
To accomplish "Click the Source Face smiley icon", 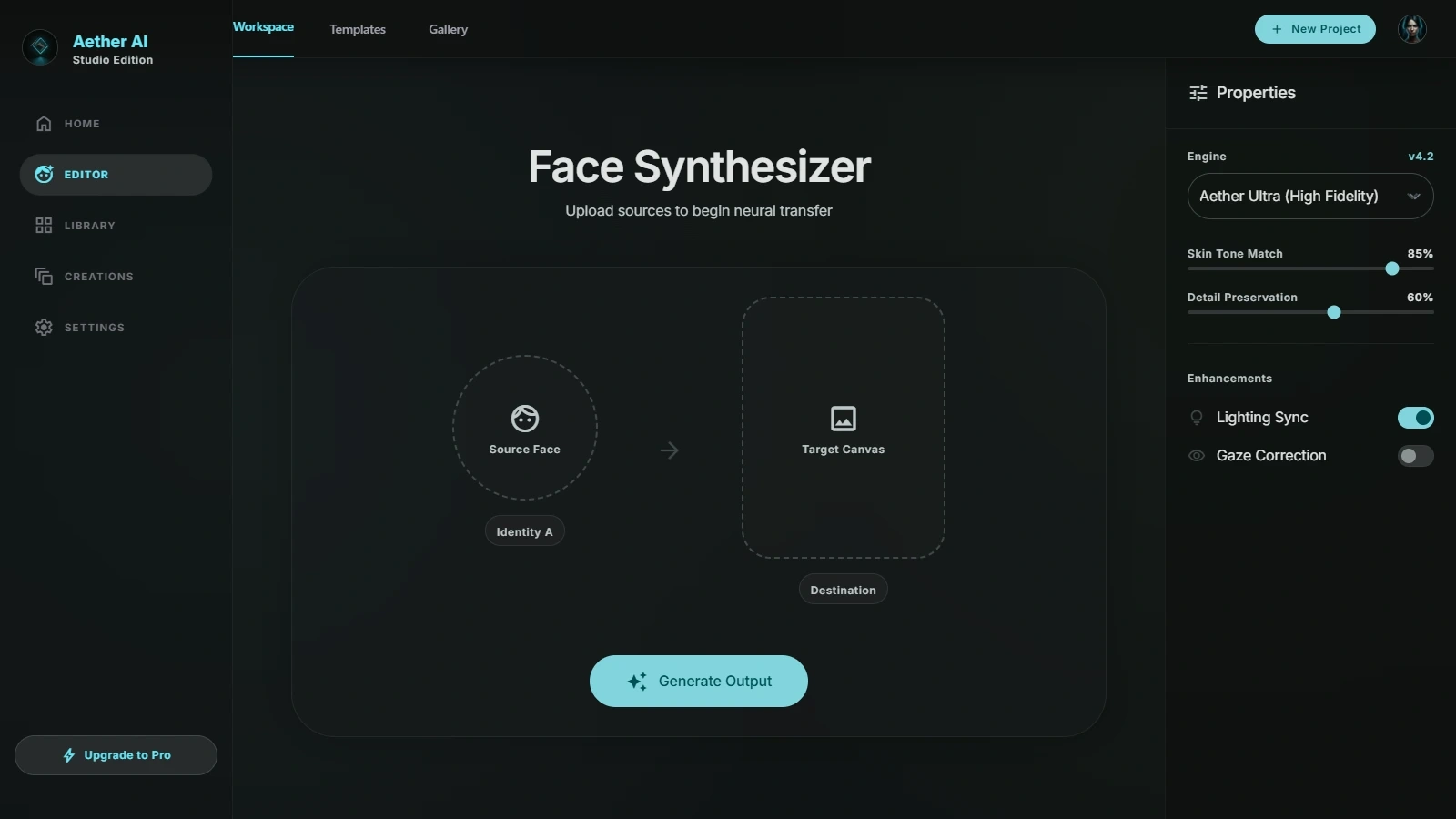I will (x=525, y=419).
